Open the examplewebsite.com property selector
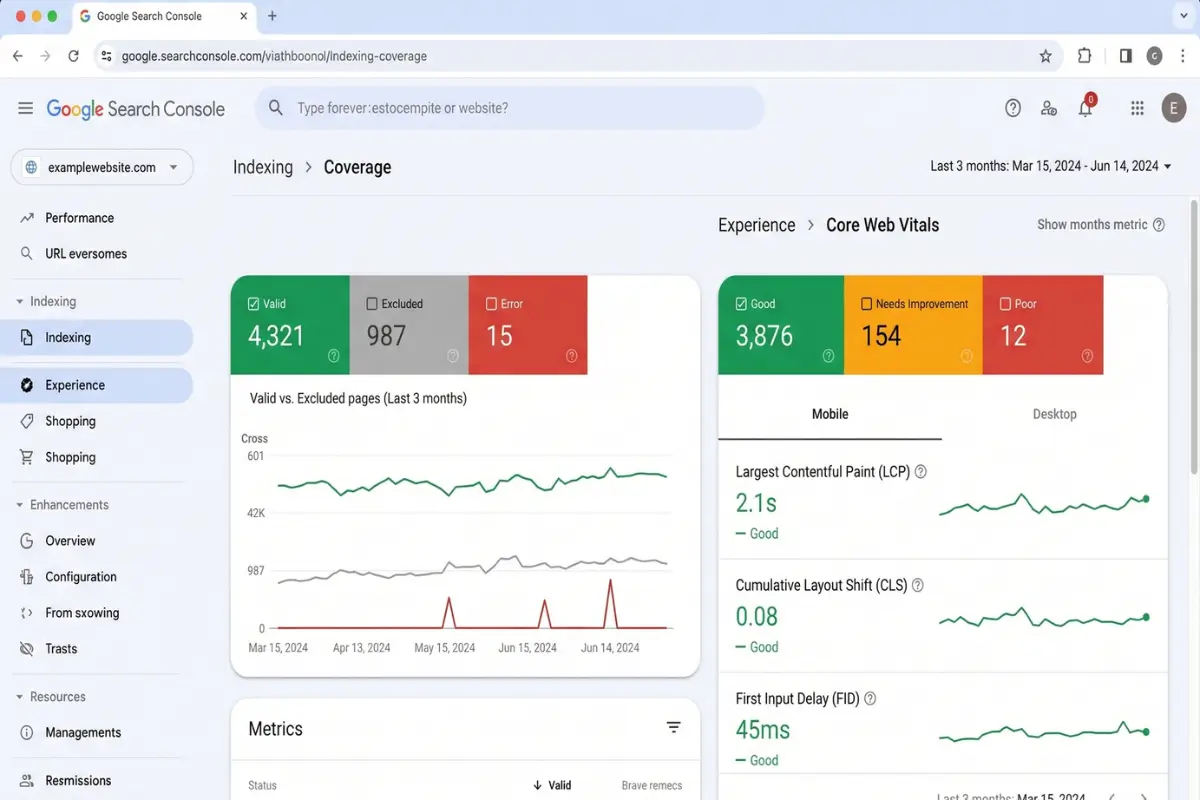The width and height of the screenshot is (1200, 800). (x=102, y=167)
